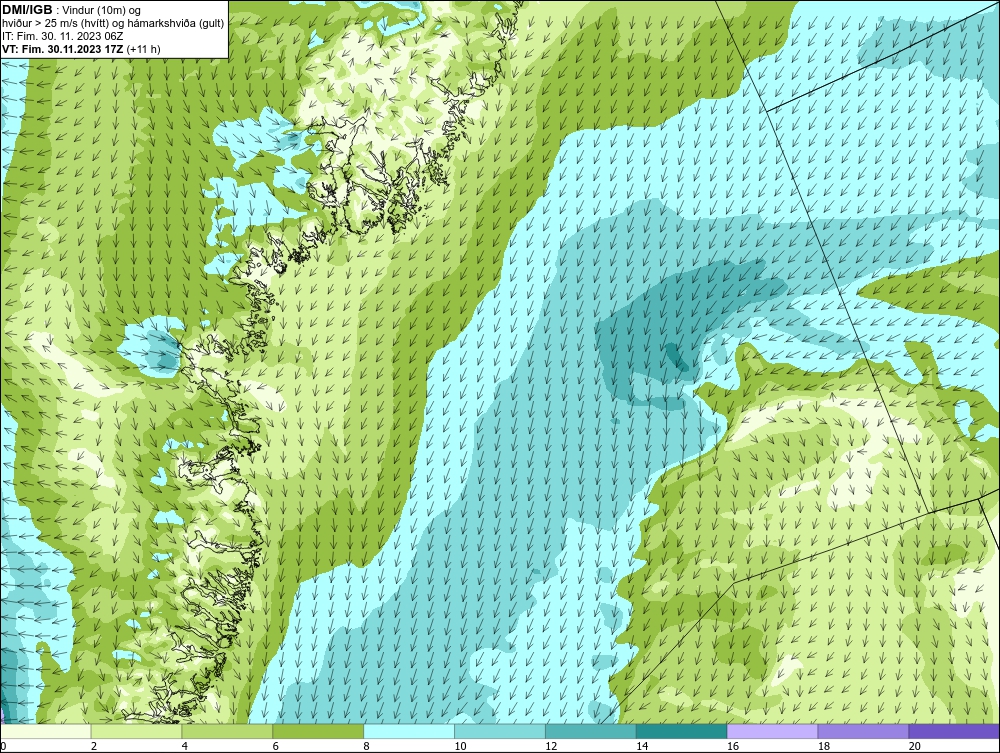Click the above 20 m/s dark purple swatch
1000x753 pixels.
pyautogui.click(x=954, y=731)
